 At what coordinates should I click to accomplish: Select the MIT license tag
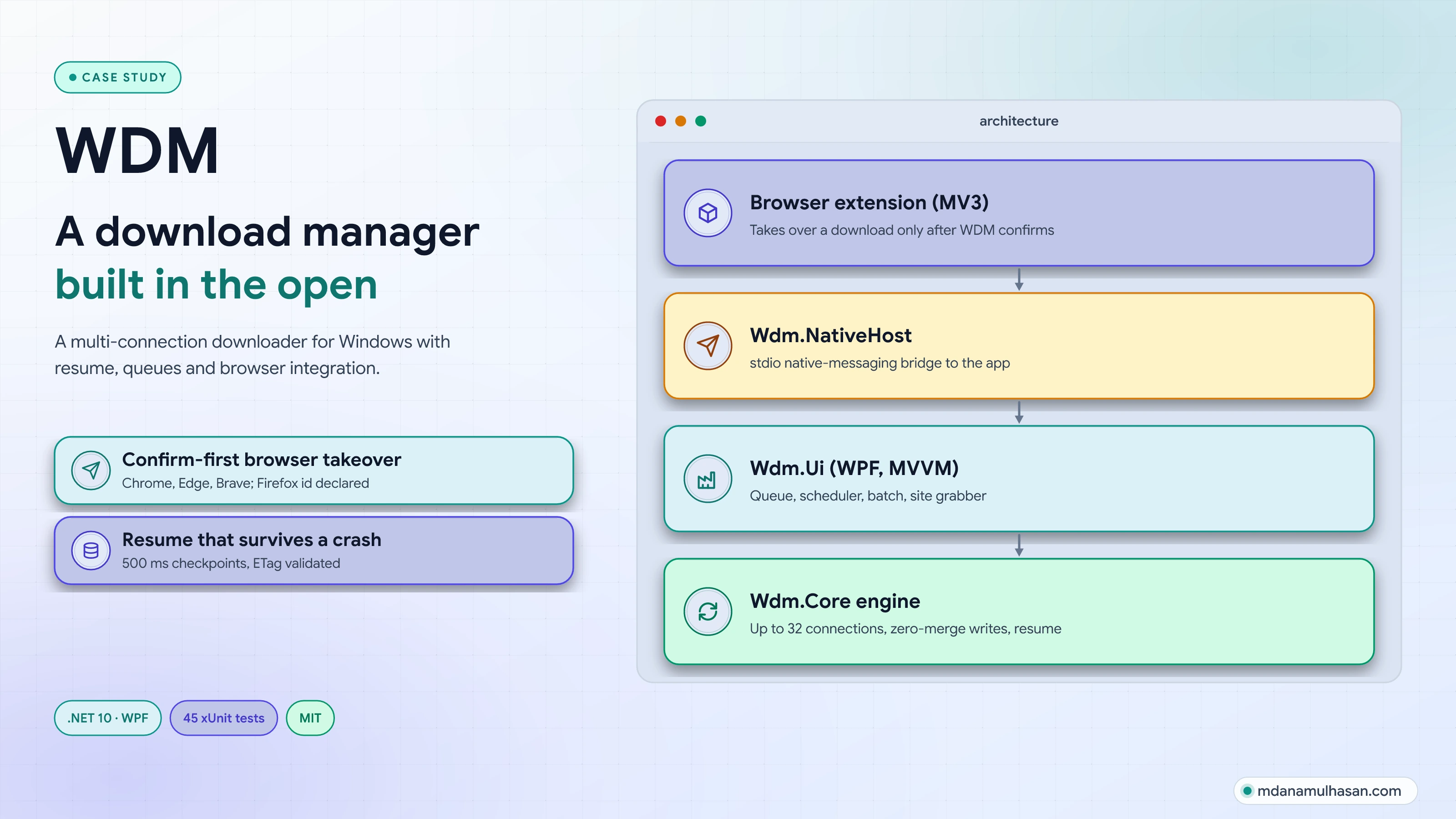310,718
